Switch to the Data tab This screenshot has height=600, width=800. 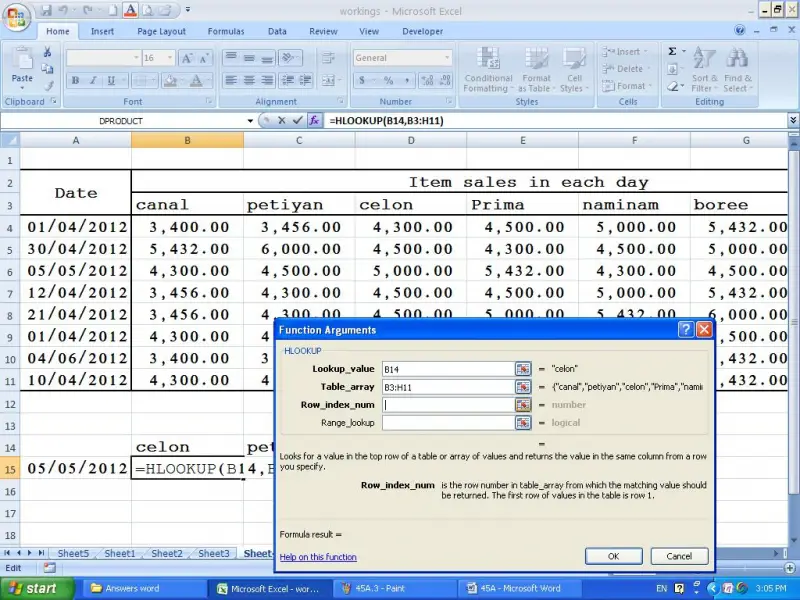pyautogui.click(x=277, y=31)
